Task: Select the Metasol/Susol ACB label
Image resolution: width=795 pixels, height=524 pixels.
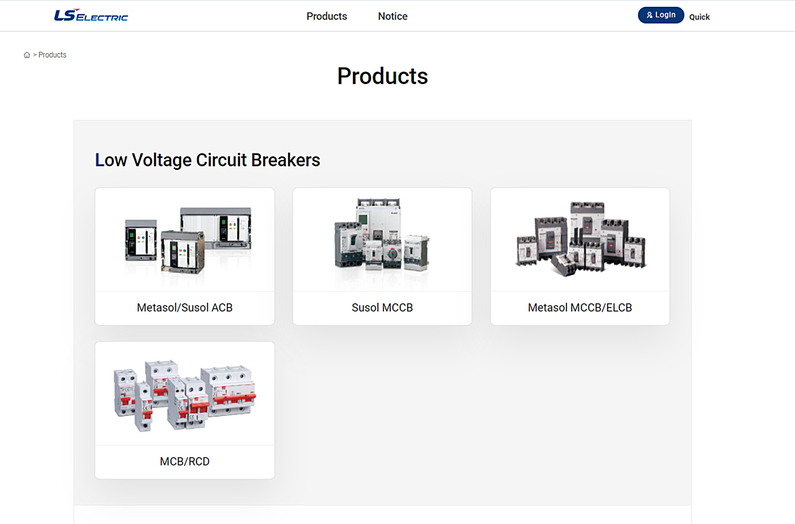Action: pyautogui.click(x=185, y=307)
